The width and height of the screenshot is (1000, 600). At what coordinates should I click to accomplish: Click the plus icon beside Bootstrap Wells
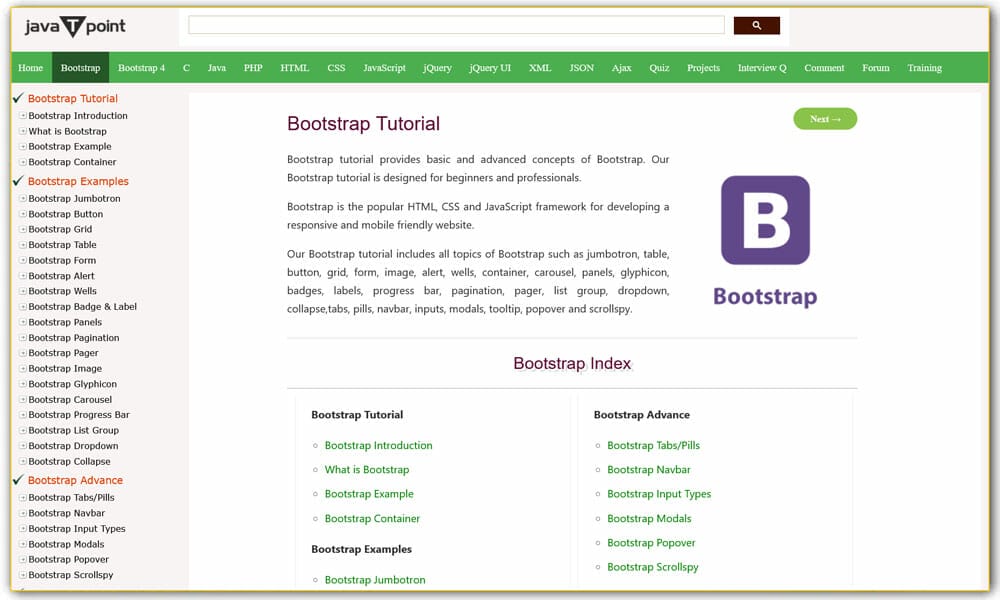point(25,291)
